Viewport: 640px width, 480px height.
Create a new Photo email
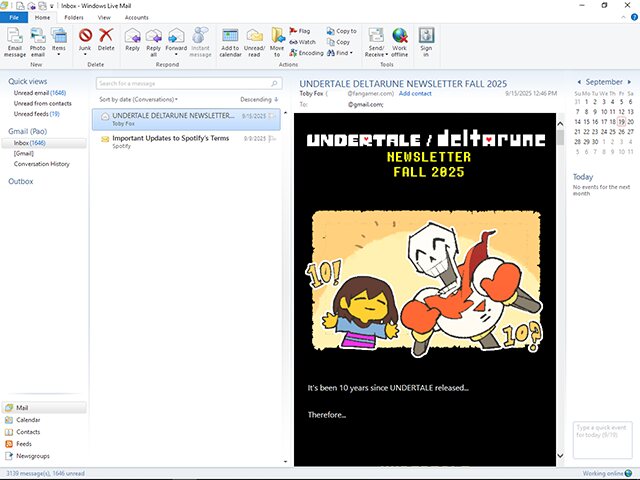[x=38, y=42]
